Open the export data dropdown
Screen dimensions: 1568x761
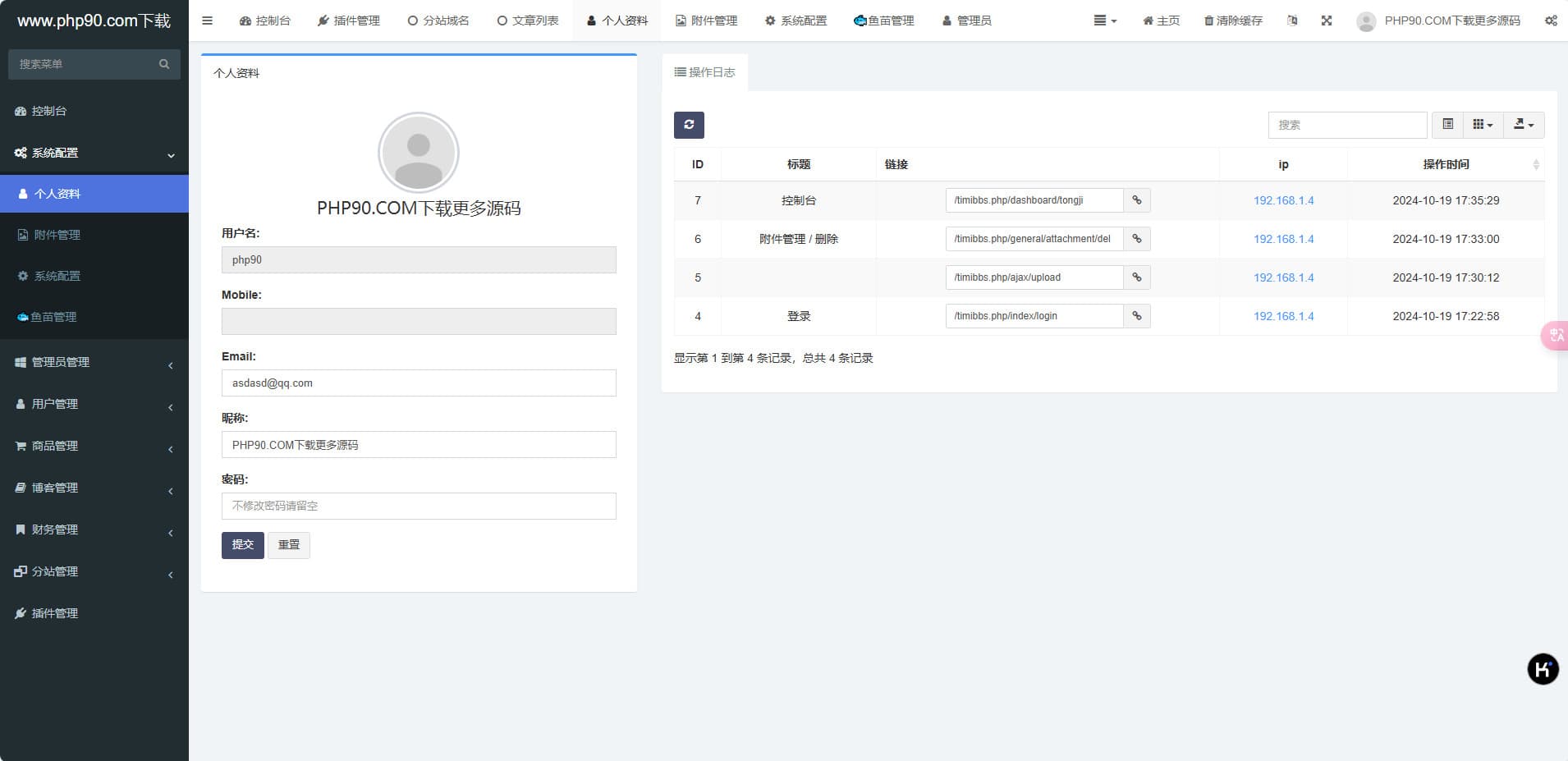[x=1523, y=125]
